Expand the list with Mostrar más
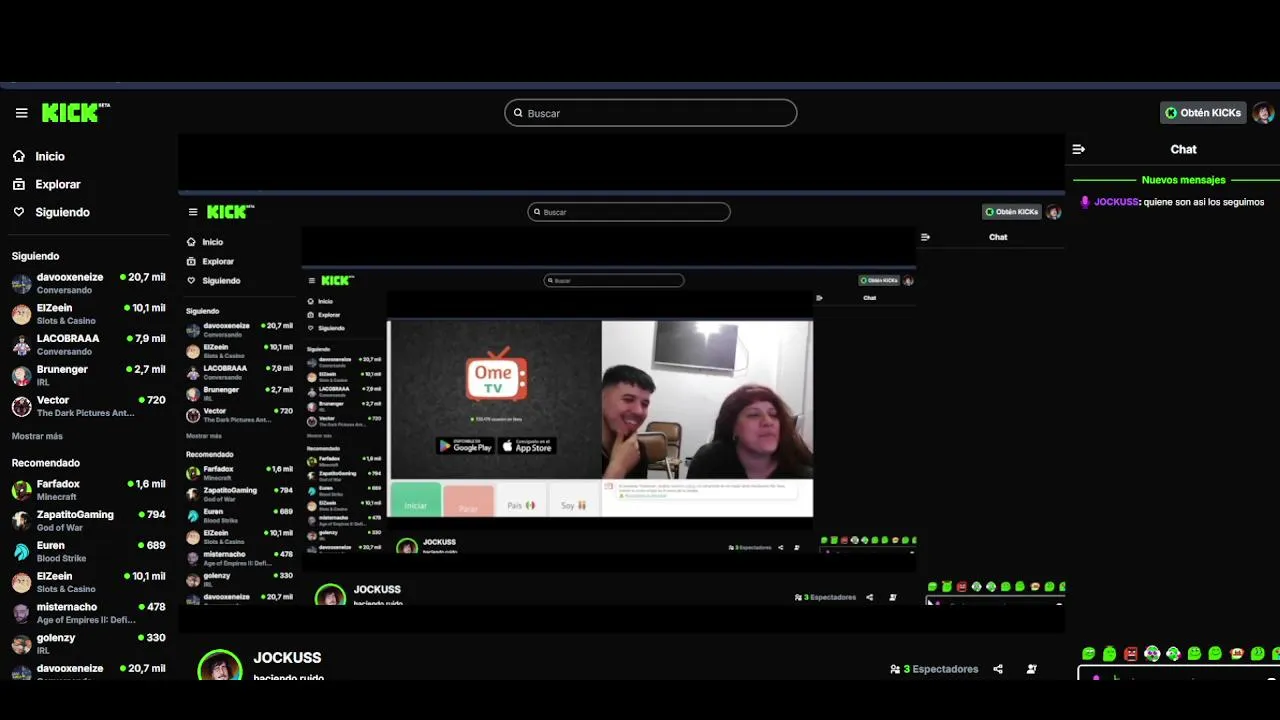Image resolution: width=1280 pixels, height=720 pixels. [x=37, y=436]
